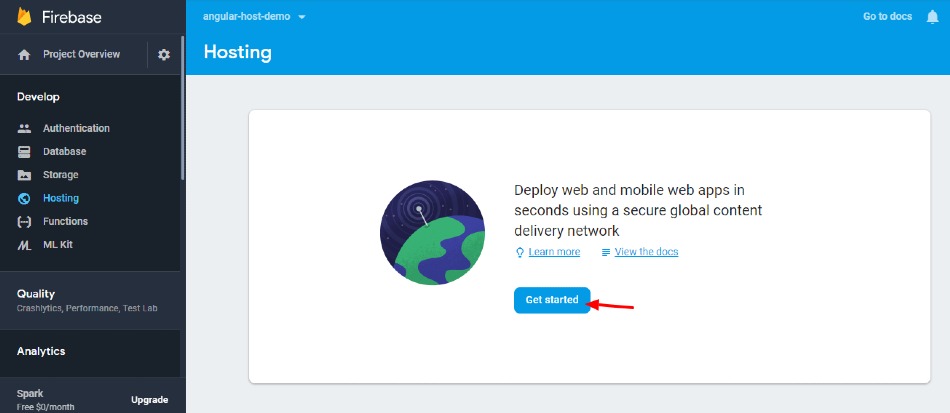The width and height of the screenshot is (950, 413).
Task: Open the View the docs link
Action: pyautogui.click(x=646, y=252)
